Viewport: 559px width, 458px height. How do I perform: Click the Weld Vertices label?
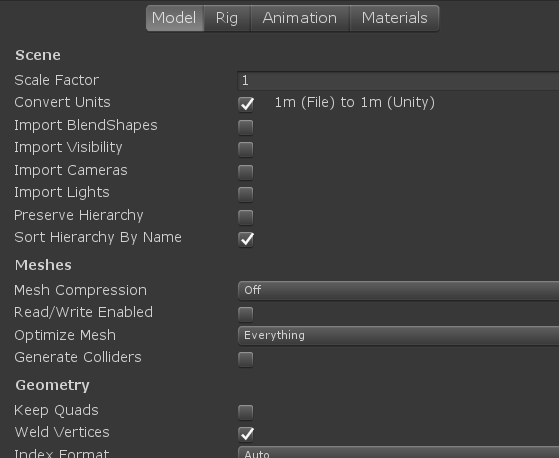tap(62, 432)
